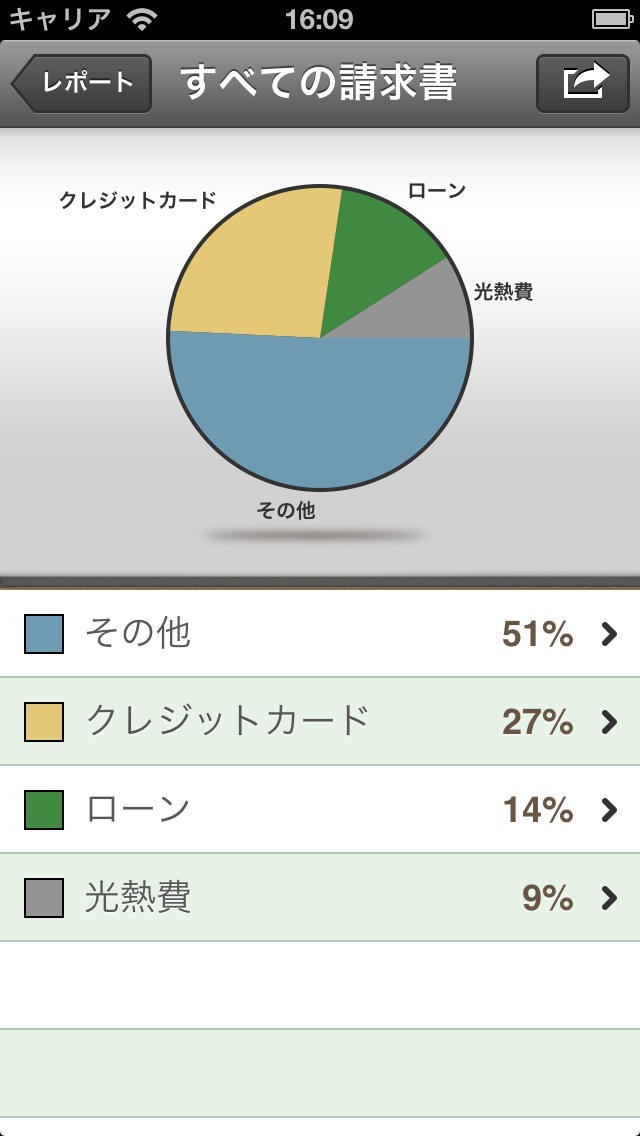640x1136 pixels.
Task: Expand the クレジットカード row chevron
Action: click(x=609, y=722)
